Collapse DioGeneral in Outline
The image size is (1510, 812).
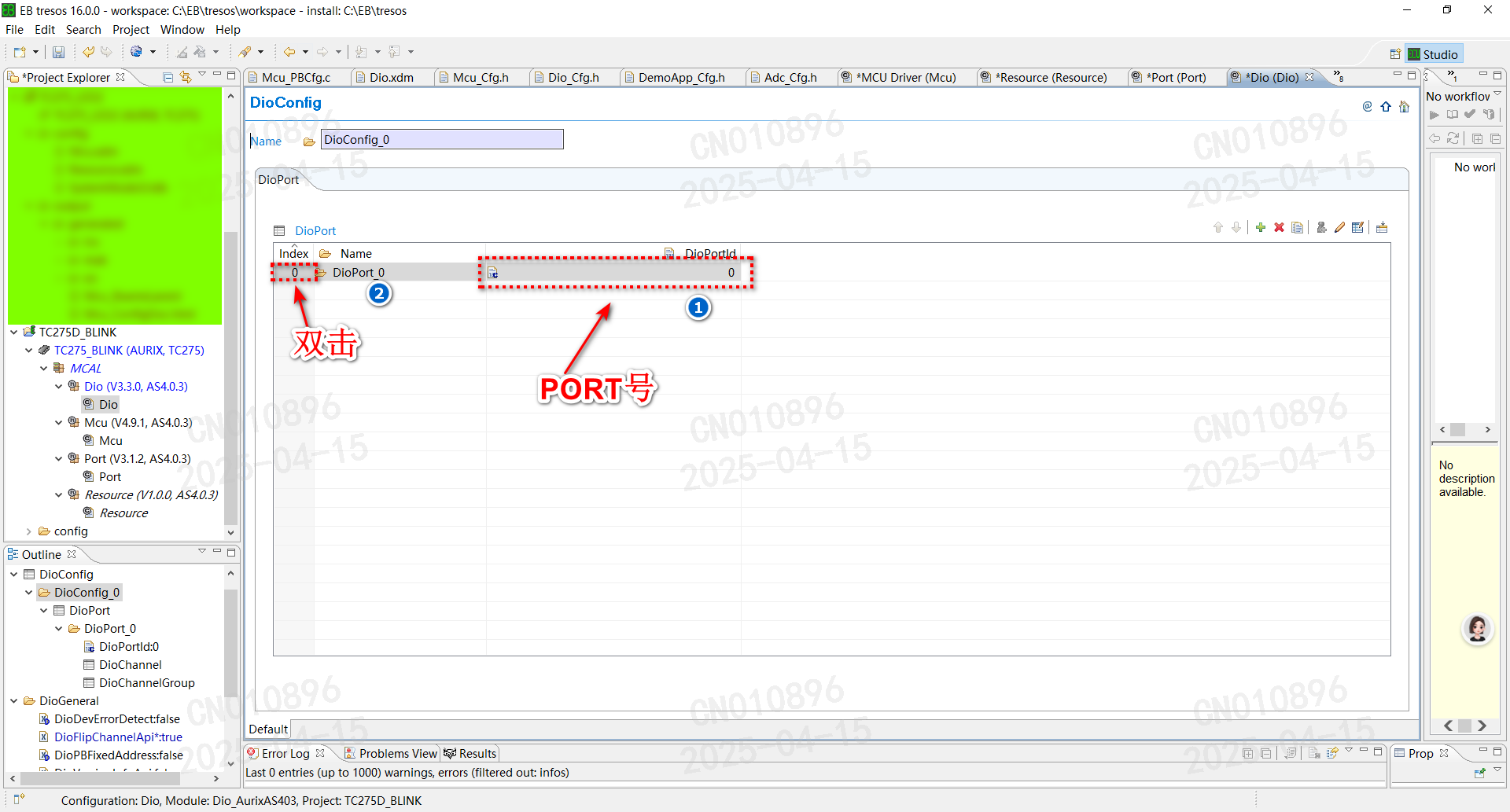pos(14,701)
